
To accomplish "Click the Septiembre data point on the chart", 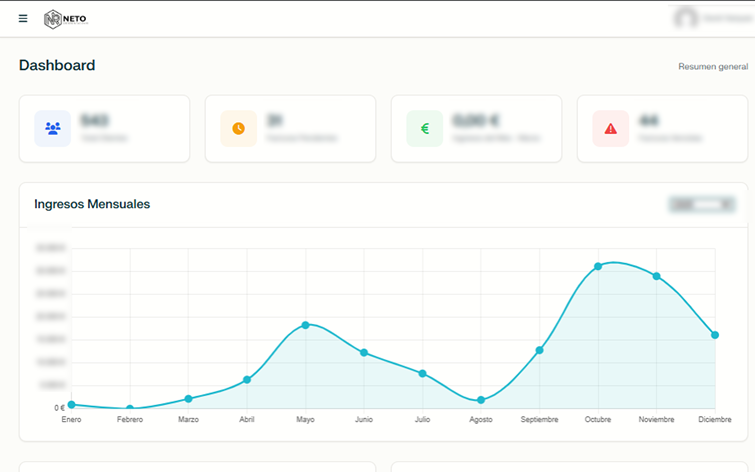I will pos(539,350).
